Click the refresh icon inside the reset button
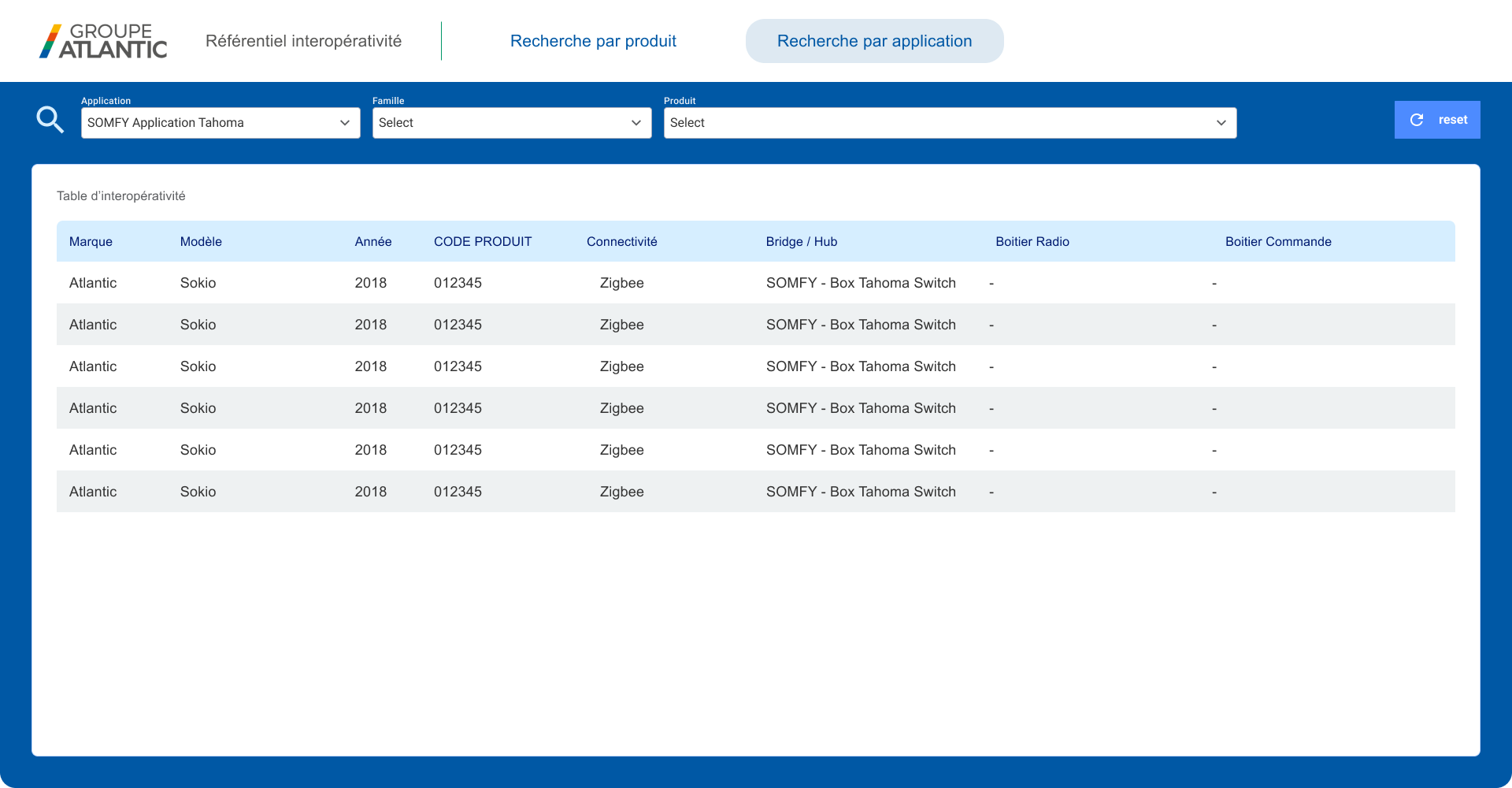 [x=1417, y=120]
